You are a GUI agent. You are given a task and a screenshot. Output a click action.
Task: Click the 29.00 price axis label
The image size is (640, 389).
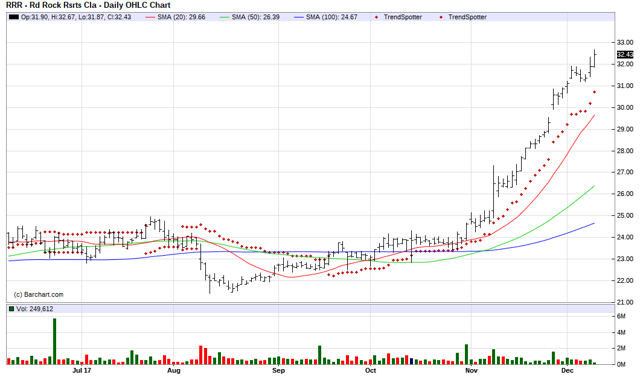tap(625, 129)
